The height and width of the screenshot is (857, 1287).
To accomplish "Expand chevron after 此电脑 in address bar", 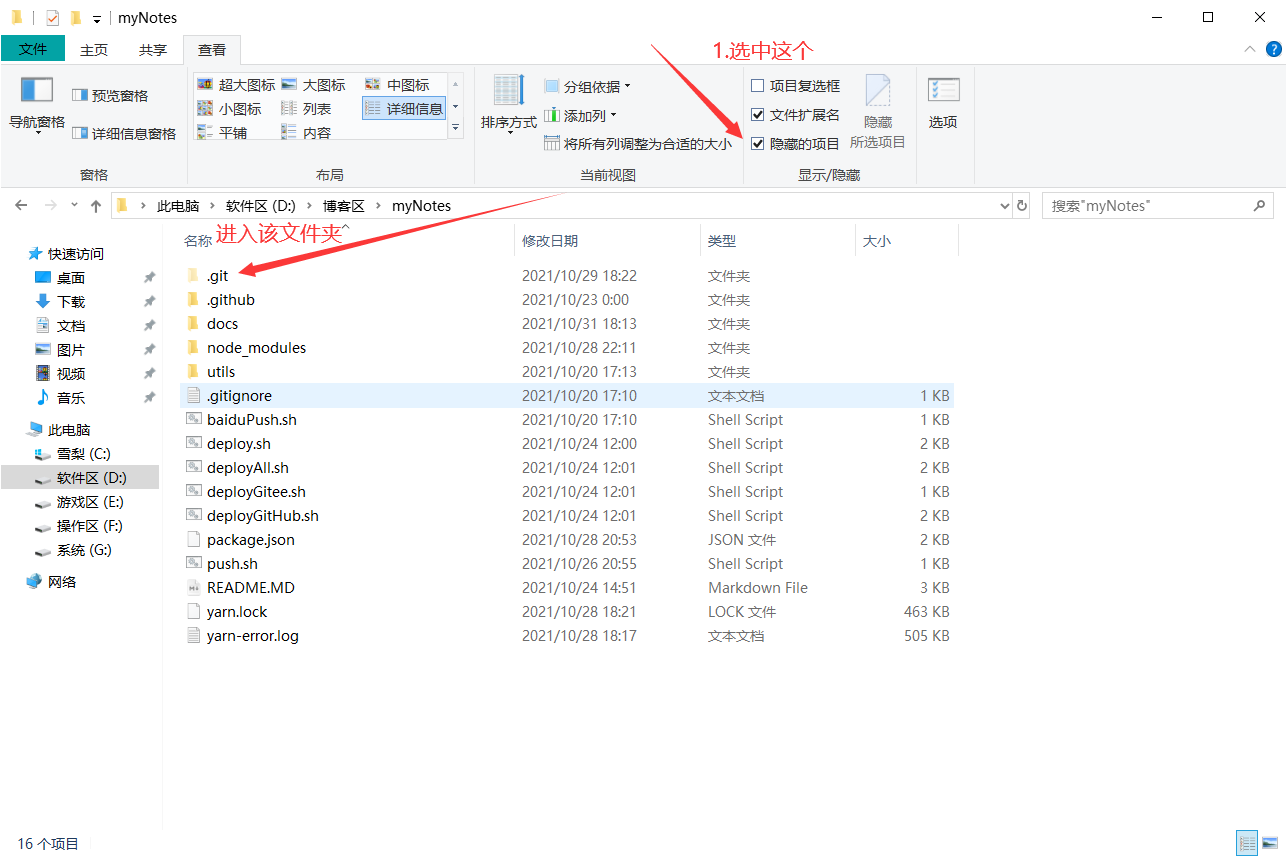I will click(x=213, y=206).
